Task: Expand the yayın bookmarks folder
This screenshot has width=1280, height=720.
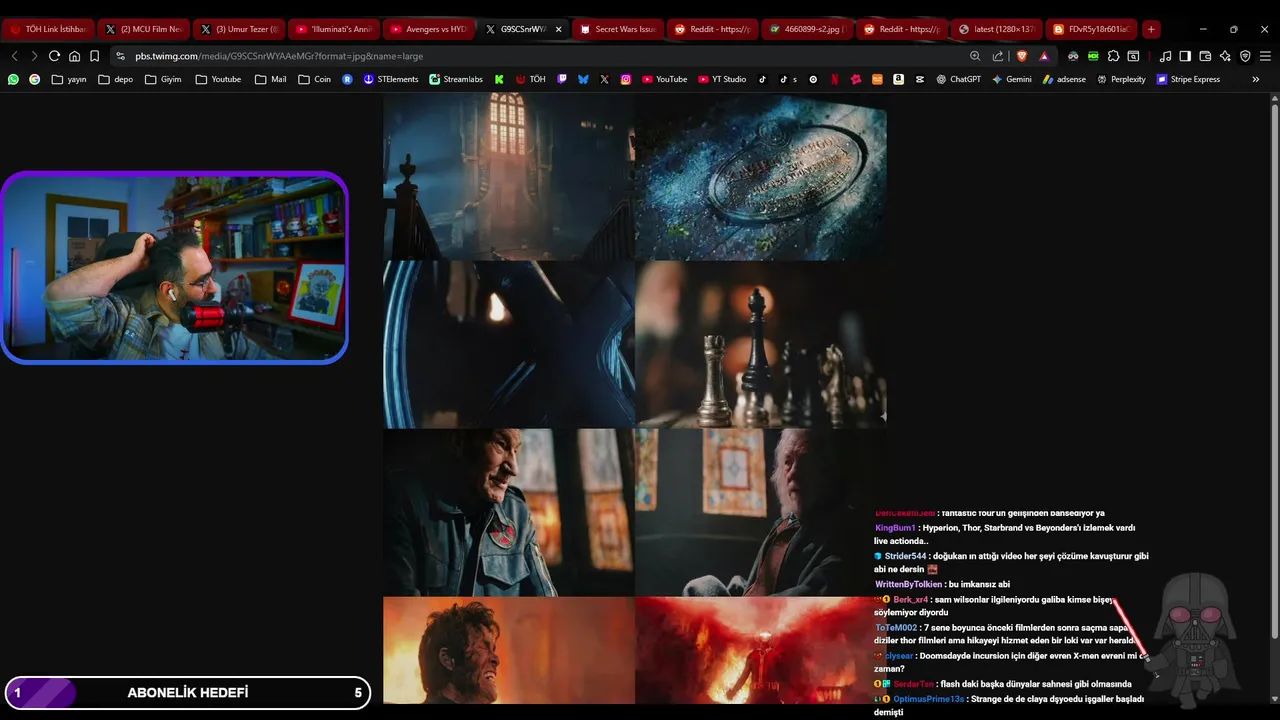Action: point(69,79)
